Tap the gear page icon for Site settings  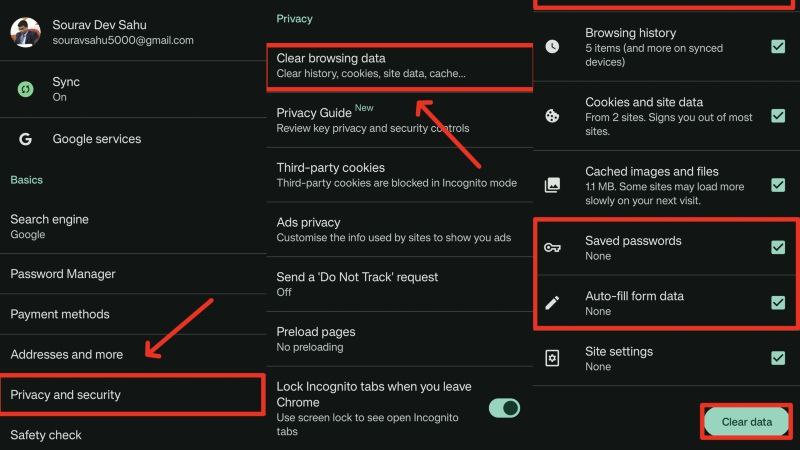point(552,358)
